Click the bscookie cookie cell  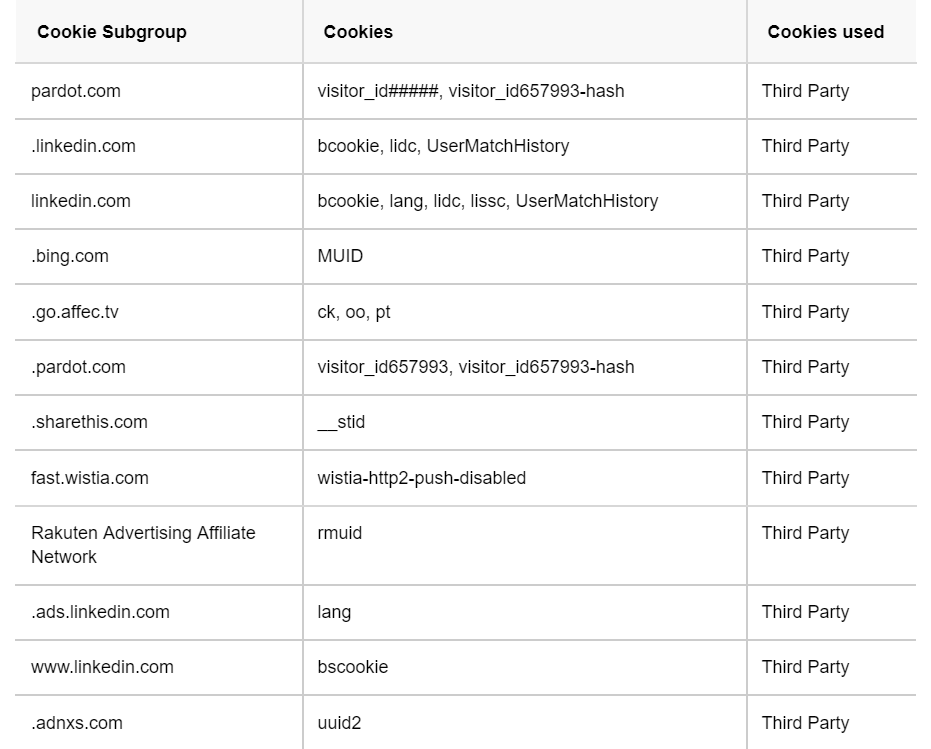[x=352, y=667]
